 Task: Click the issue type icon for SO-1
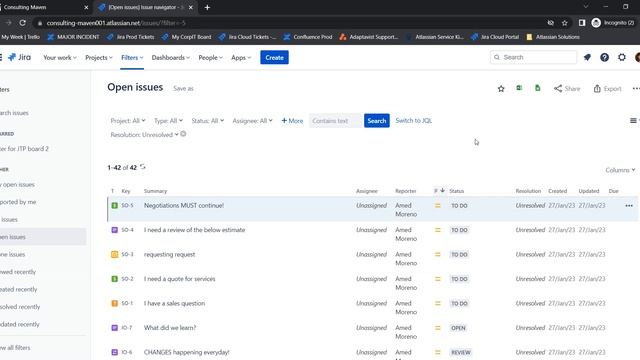[x=115, y=304]
